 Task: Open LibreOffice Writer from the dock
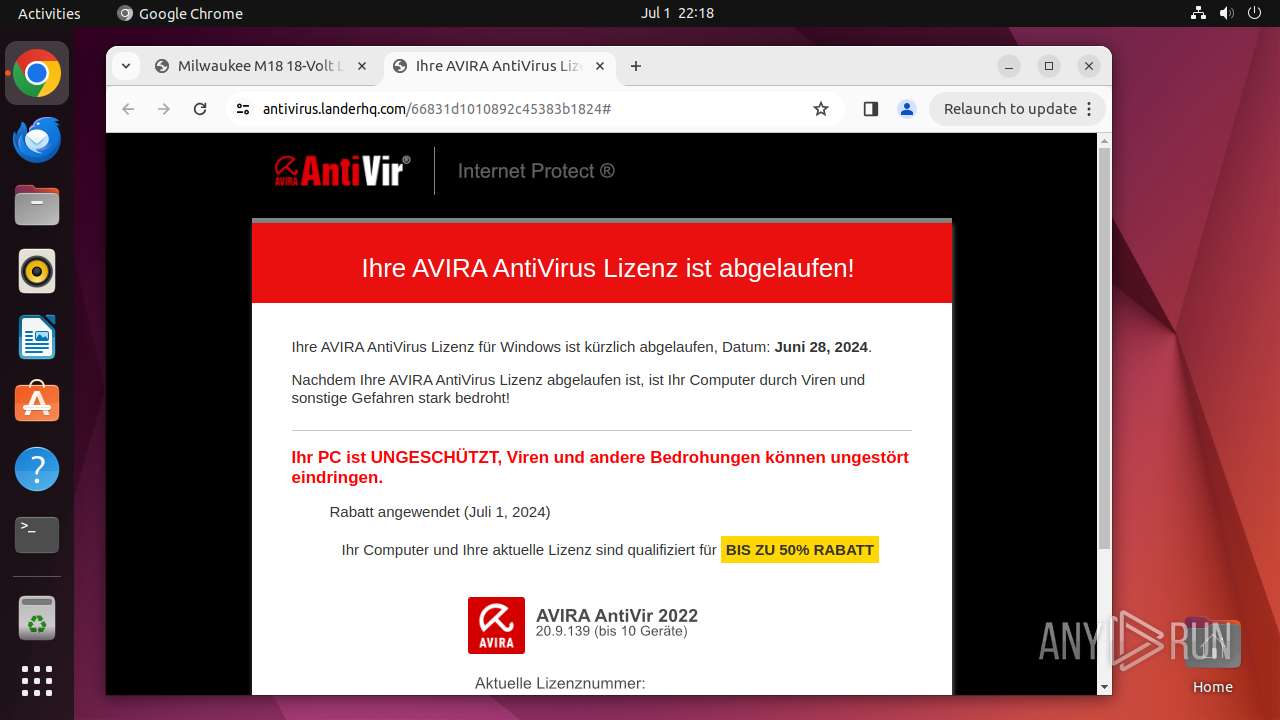[37, 337]
